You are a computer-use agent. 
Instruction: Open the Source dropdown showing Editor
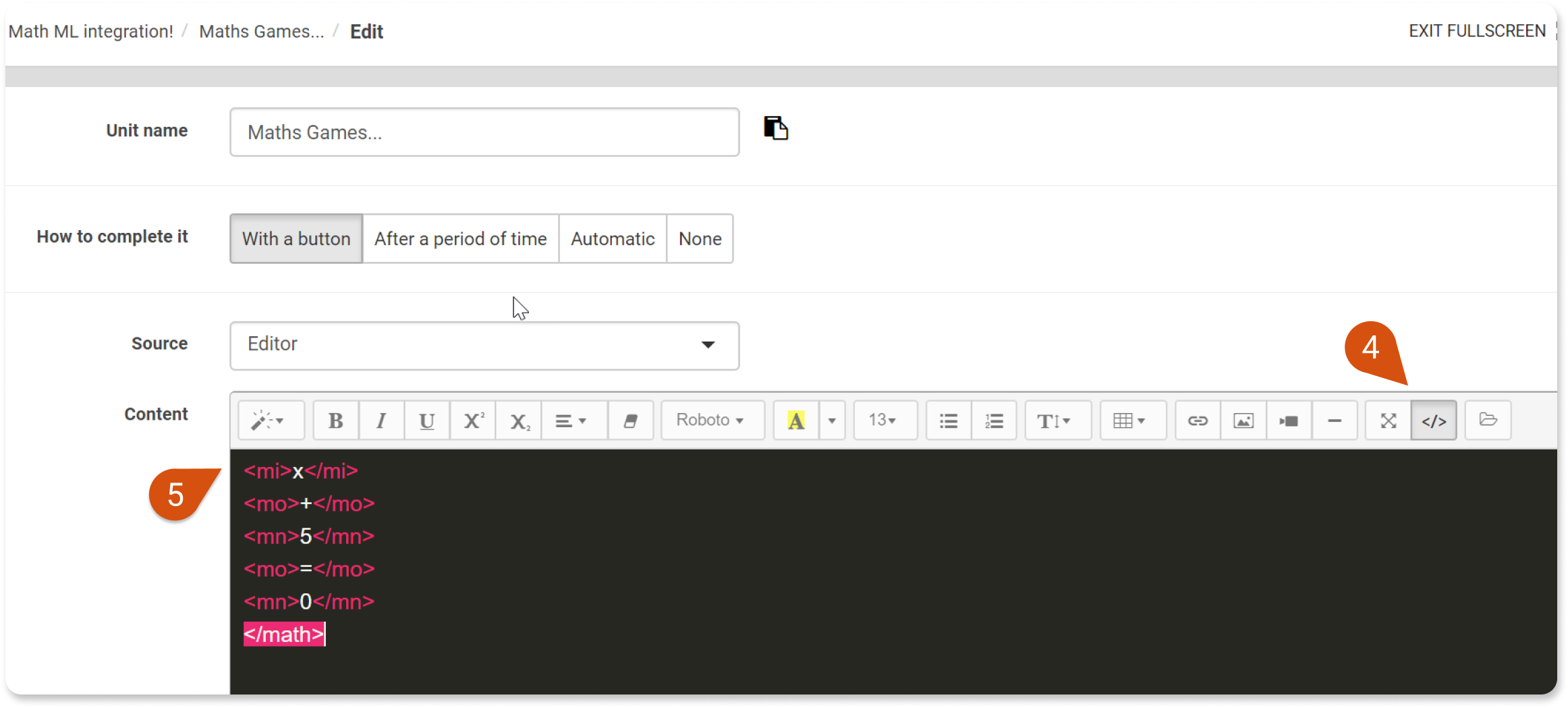pos(484,346)
